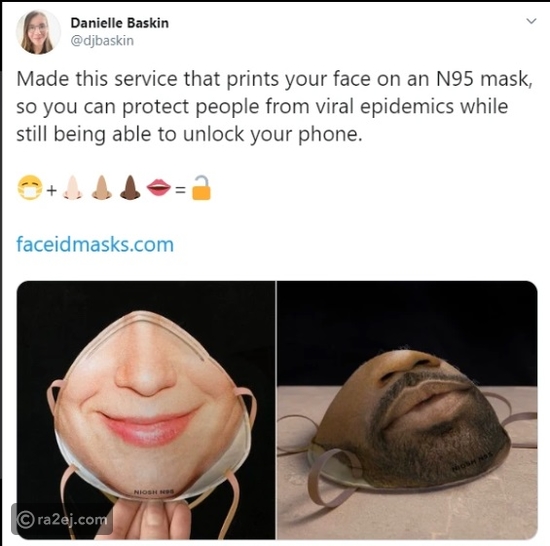Click the NIOSH N95 label on left mask
Viewport: 550px width, 546px height.
tap(154, 492)
